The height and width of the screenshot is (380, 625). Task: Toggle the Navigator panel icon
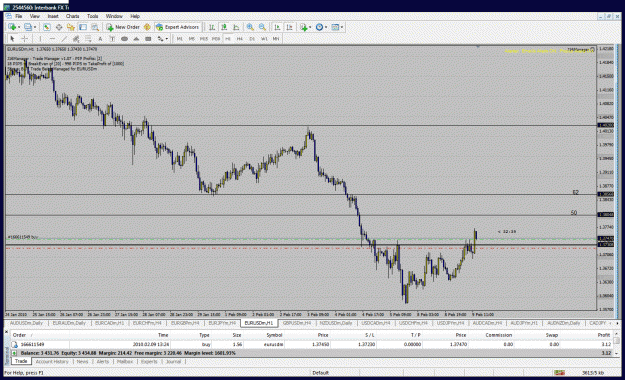pyautogui.click(x=71, y=27)
